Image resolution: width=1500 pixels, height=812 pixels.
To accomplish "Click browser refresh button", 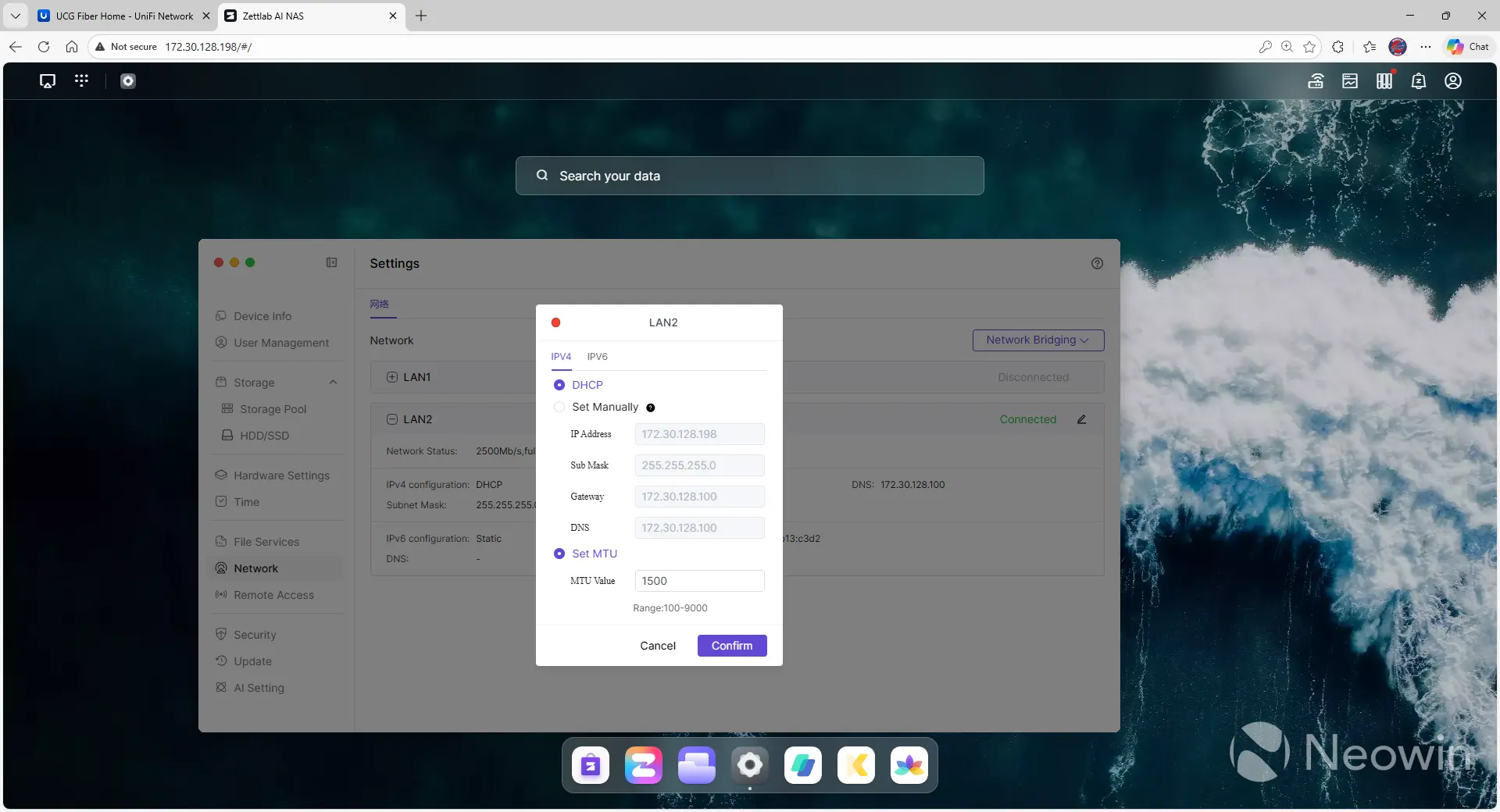I will tap(44, 47).
